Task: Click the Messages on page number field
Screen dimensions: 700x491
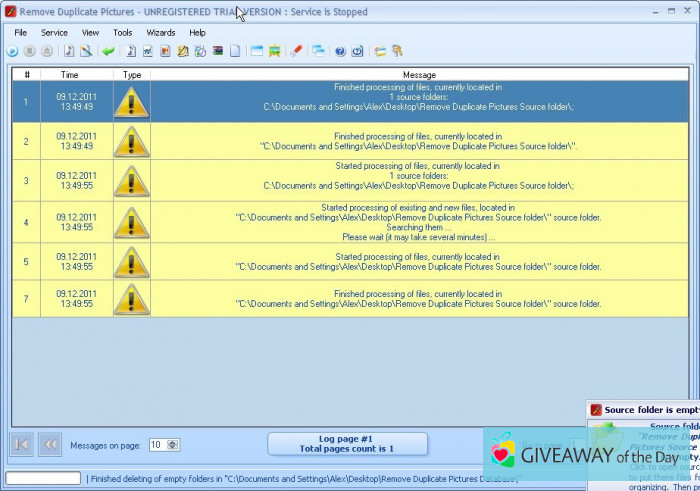Action: pyautogui.click(x=157, y=445)
